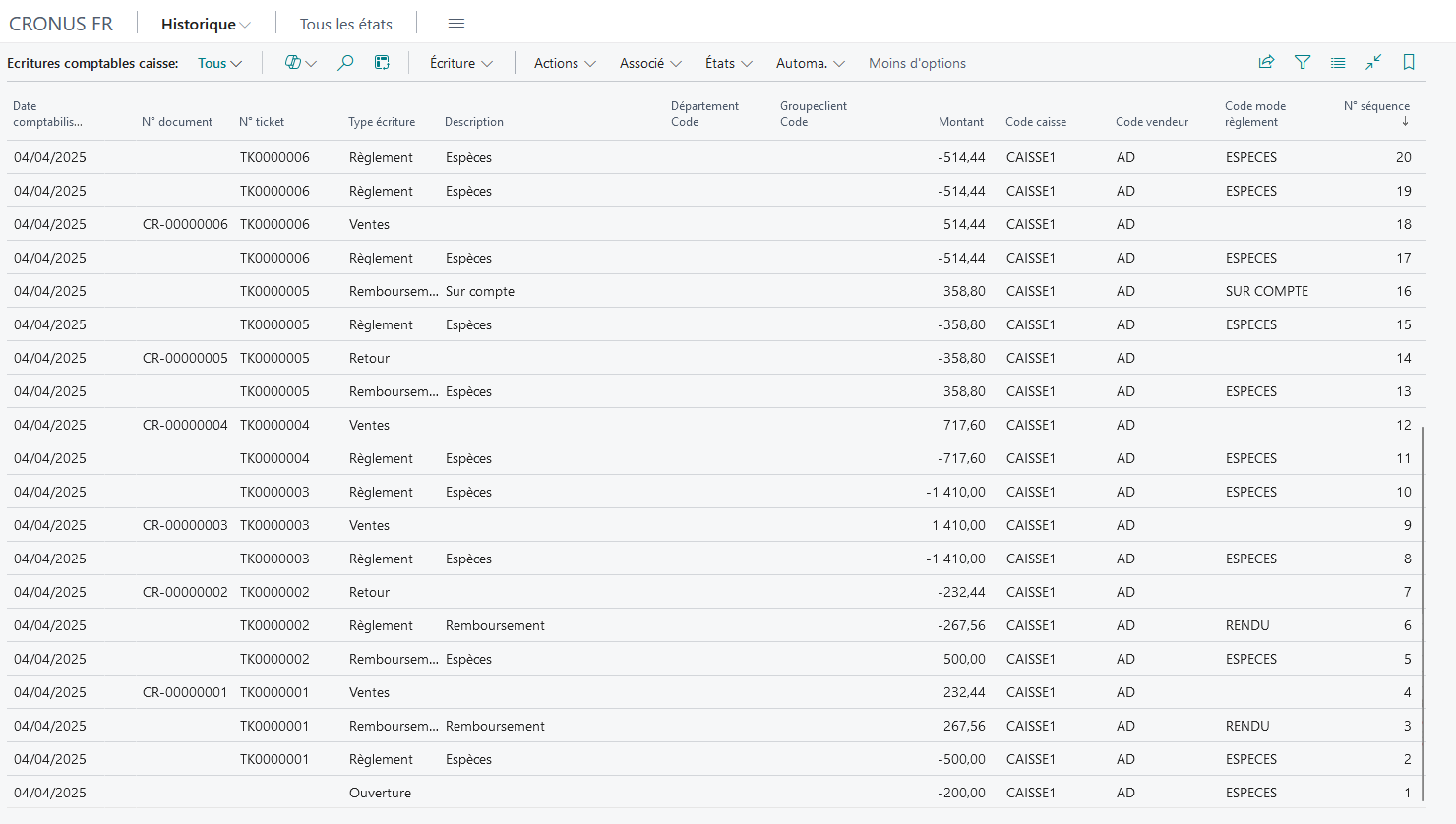
Task: Click the collapse page arrows icon
Action: click(1373, 62)
